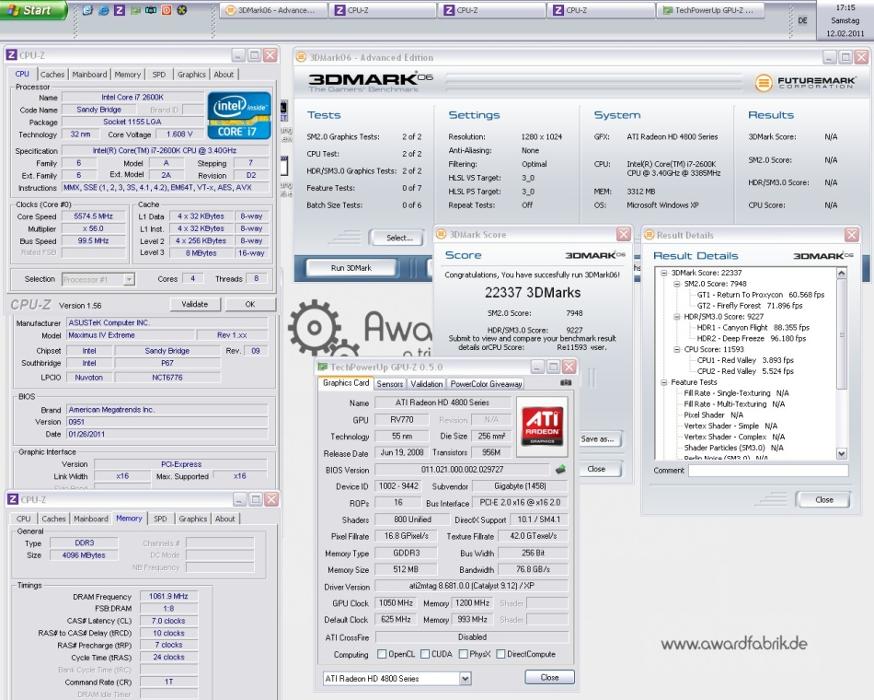
Task: Click the 3DMark06 window title icon
Action: point(301,57)
